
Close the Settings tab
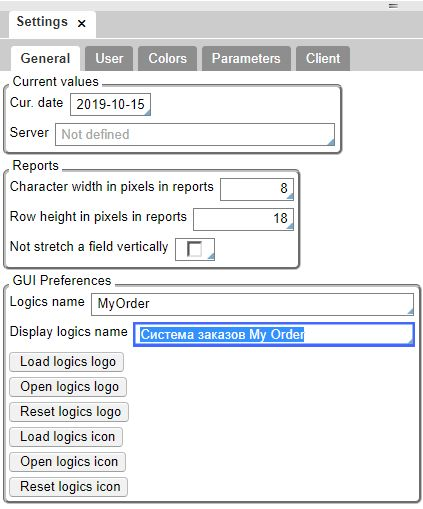[82, 23]
